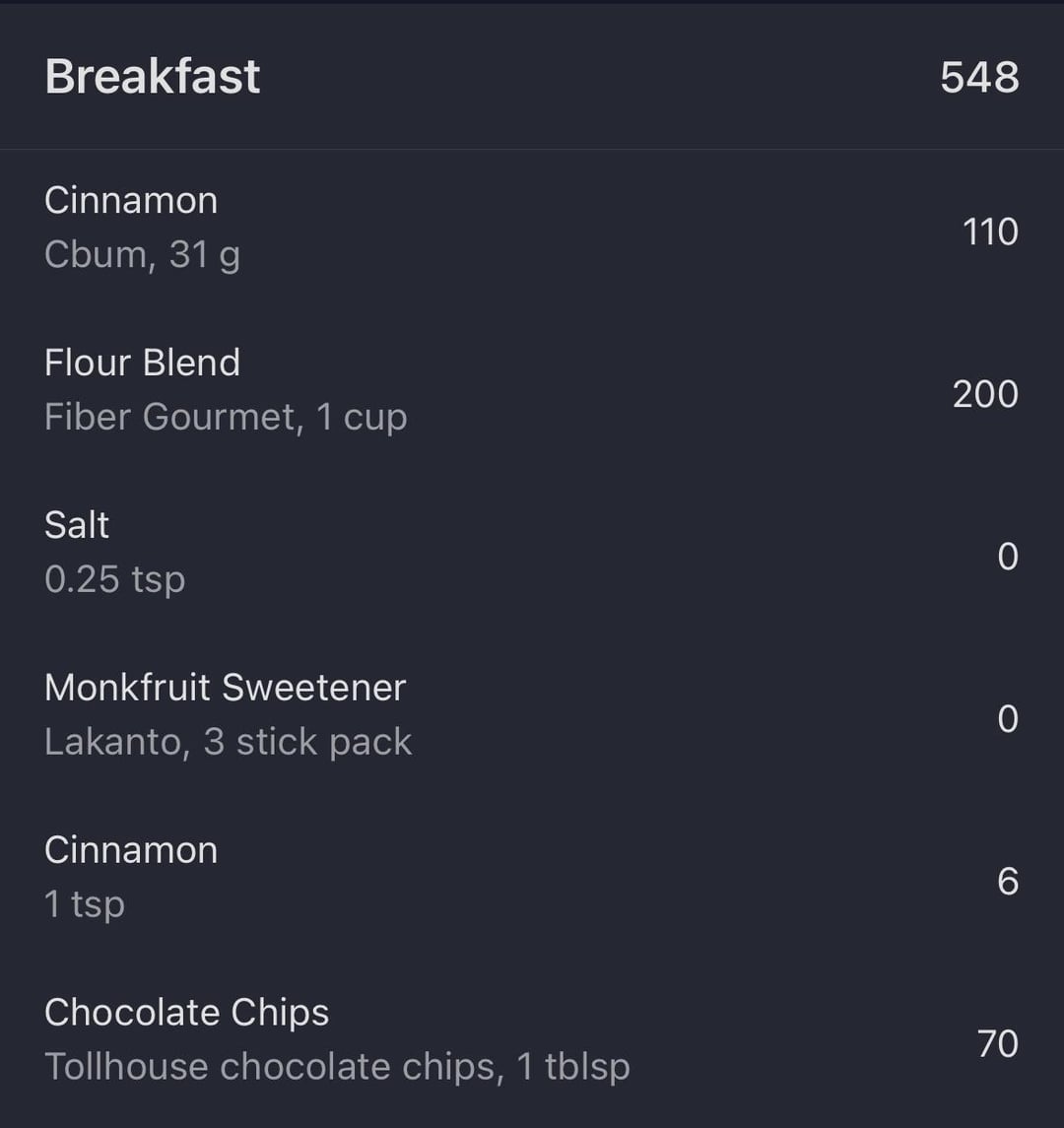Open the 1 tsp Cinnamon entry title
The image size is (1064, 1128).
[x=131, y=850]
